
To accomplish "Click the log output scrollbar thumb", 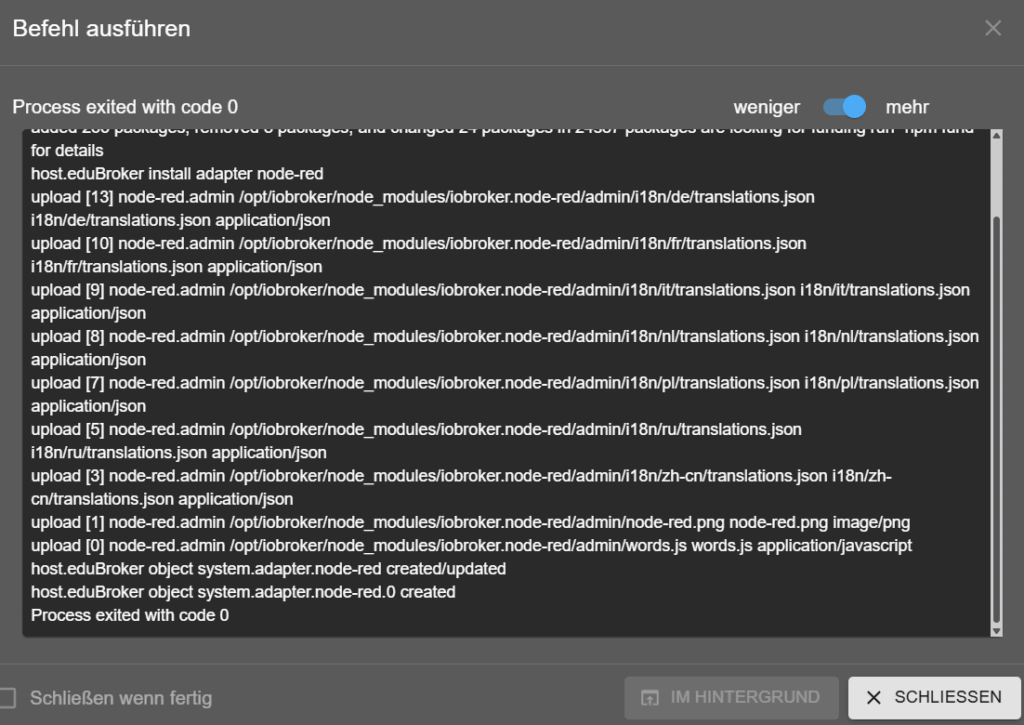I will click(x=996, y=420).
